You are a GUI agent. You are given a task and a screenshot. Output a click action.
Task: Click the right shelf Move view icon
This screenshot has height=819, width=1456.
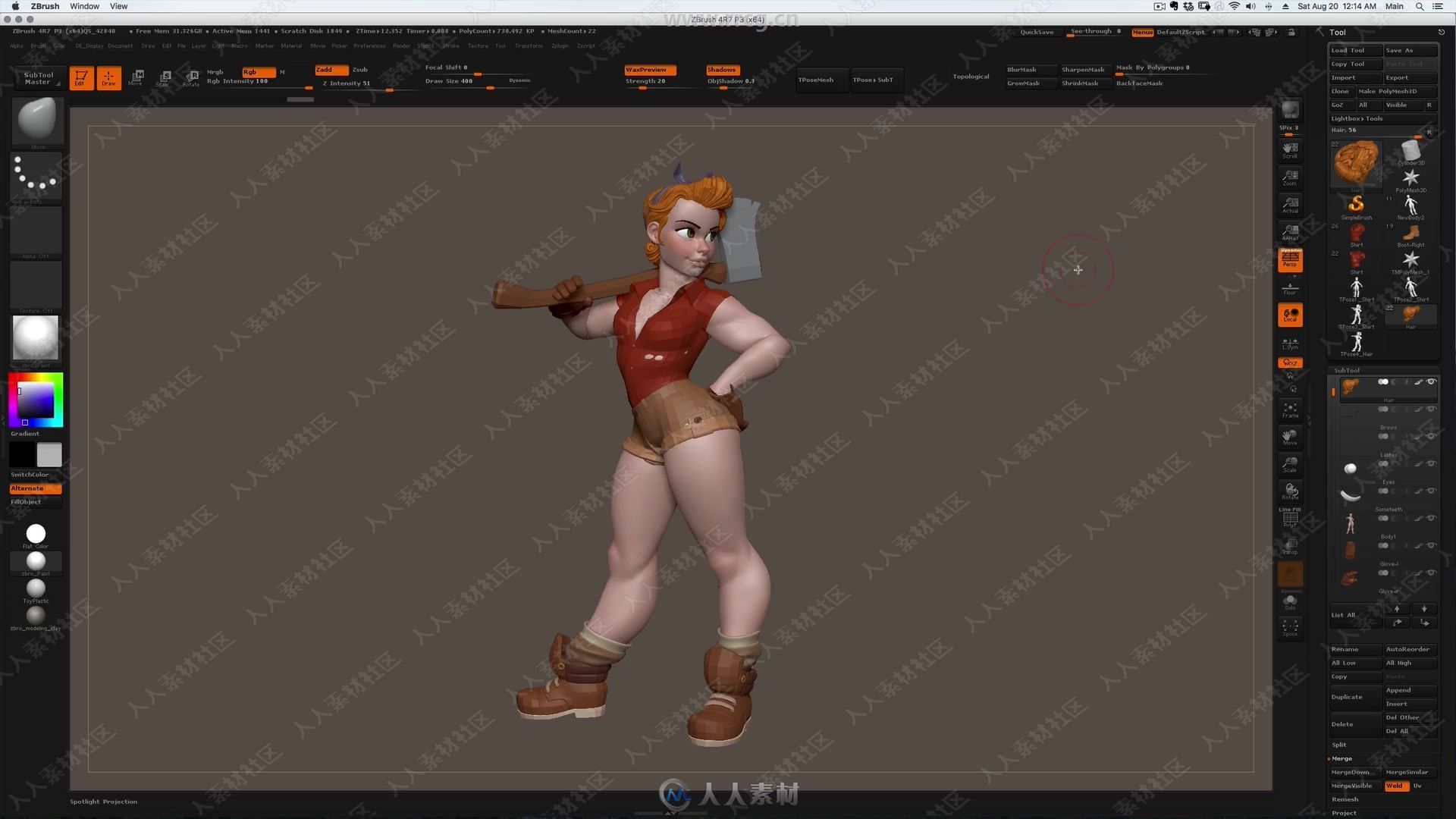point(1290,438)
